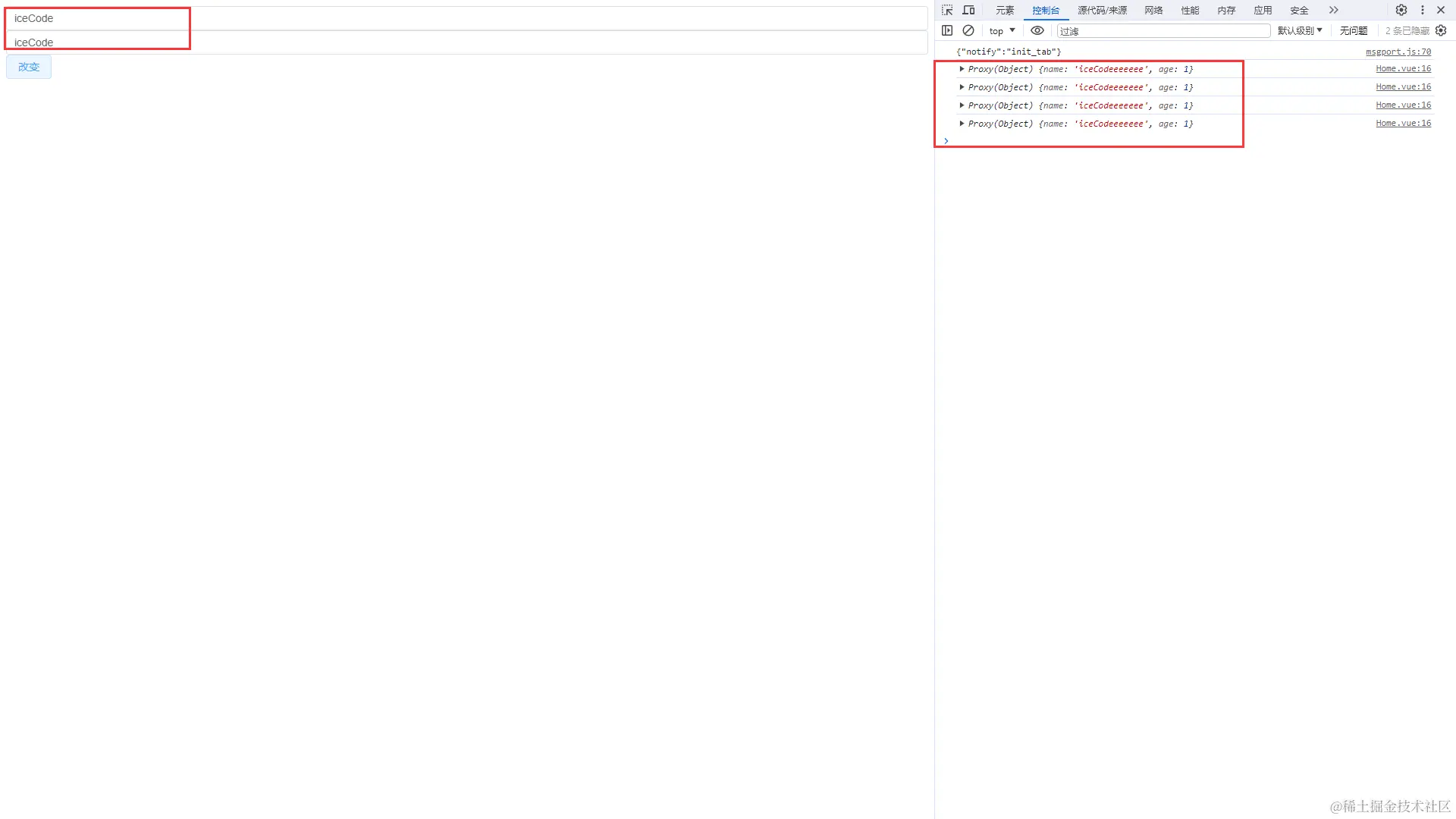The width and height of the screenshot is (1456, 819).
Task: Focus the 过滤 console filter field
Action: 1163,31
